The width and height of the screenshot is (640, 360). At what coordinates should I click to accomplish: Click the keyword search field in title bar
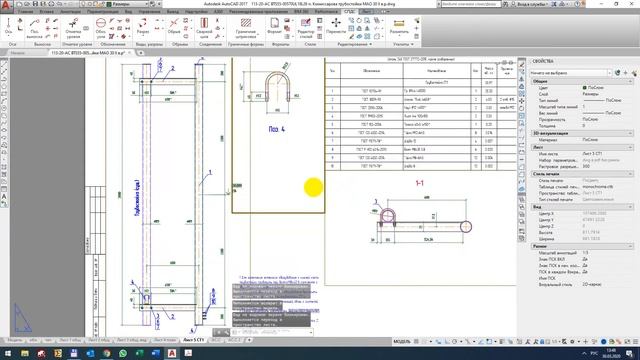coord(471,4)
